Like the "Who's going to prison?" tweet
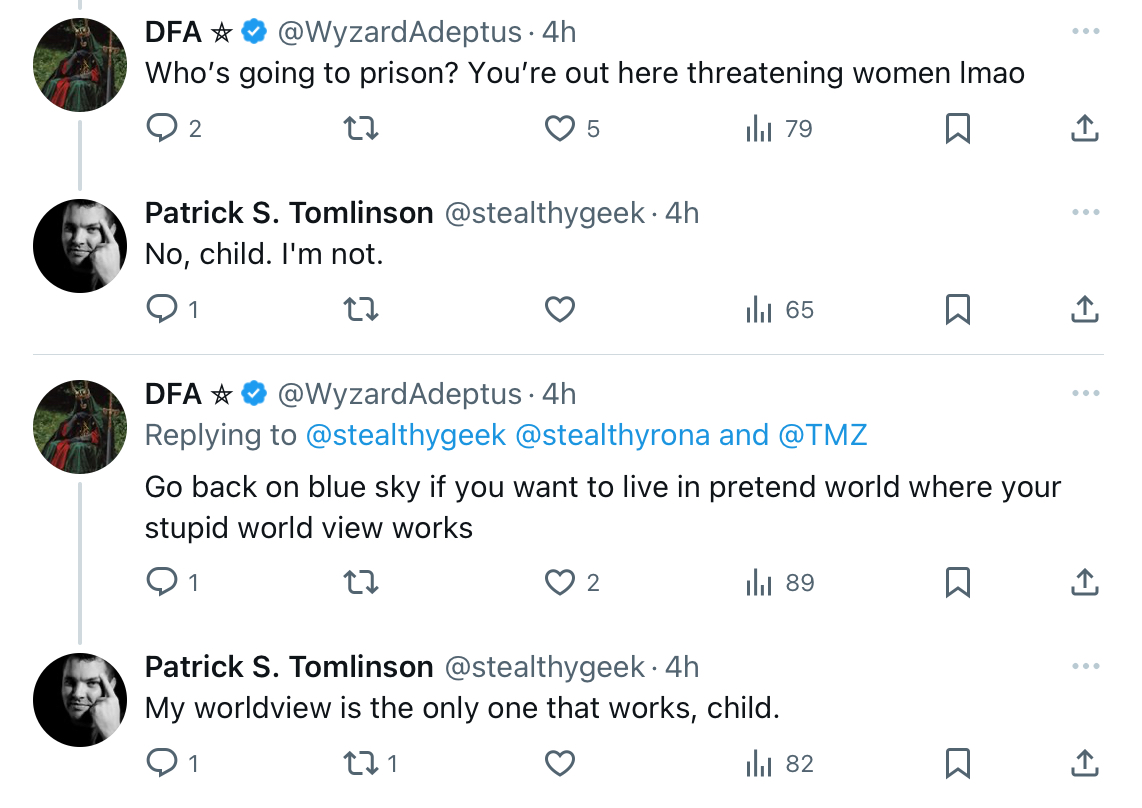The width and height of the screenshot is (1142, 808). [x=560, y=129]
